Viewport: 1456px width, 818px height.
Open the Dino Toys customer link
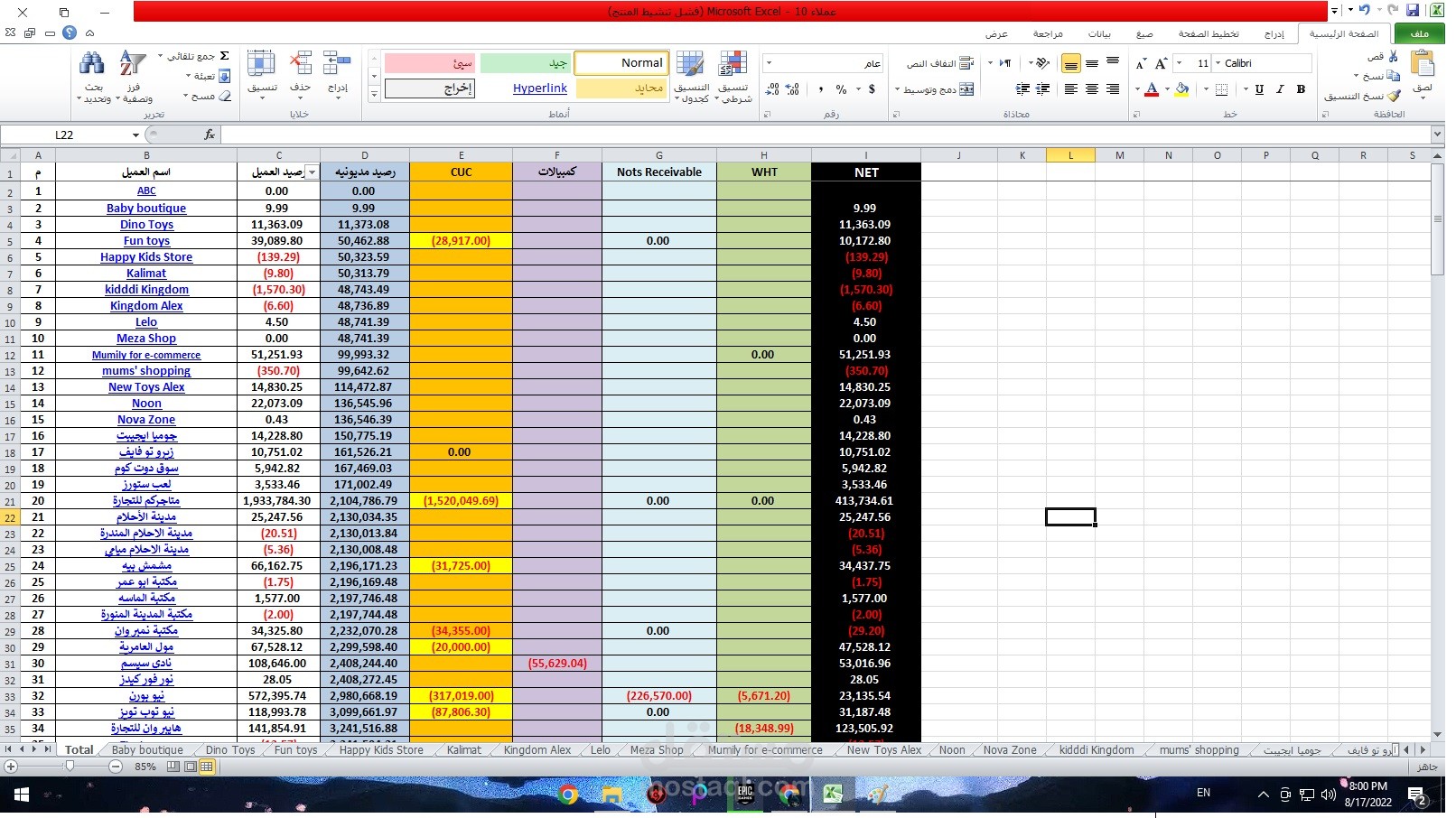[146, 225]
